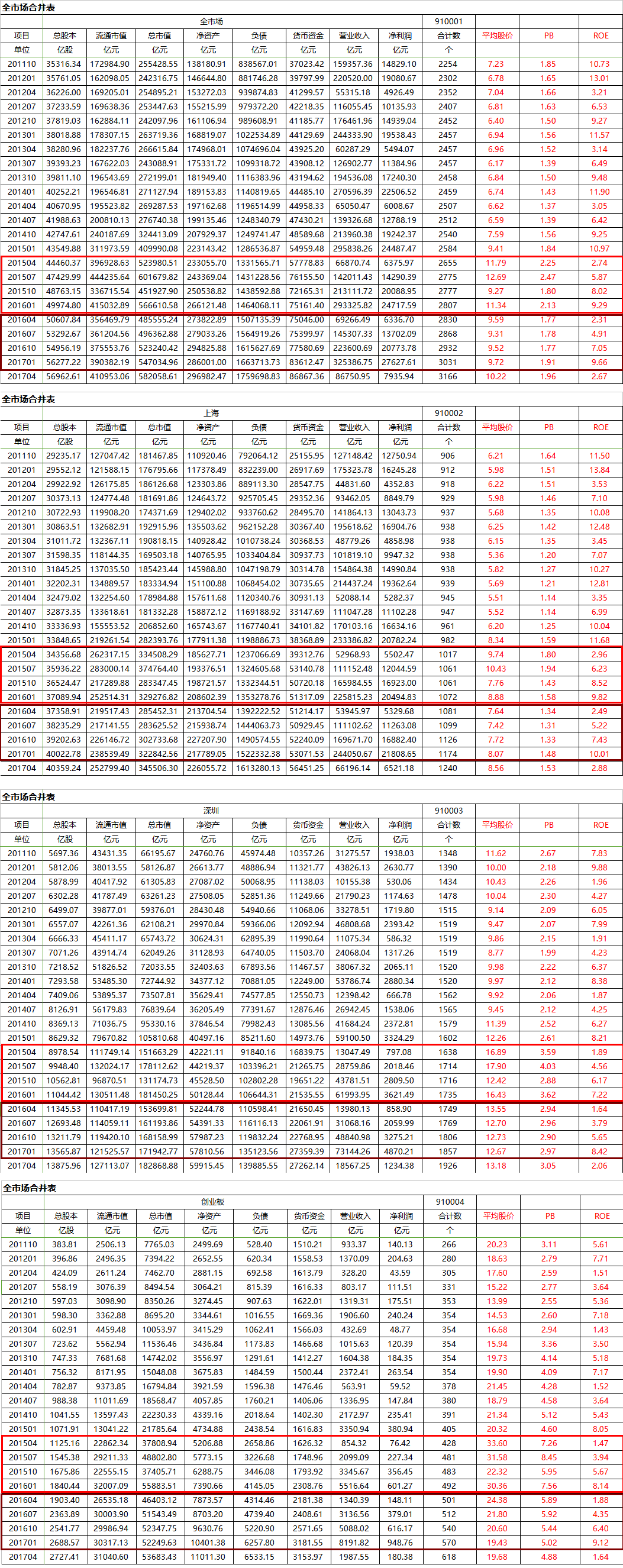Click the ROE value 13.84 cell
623x1568 pixels.
point(599,470)
